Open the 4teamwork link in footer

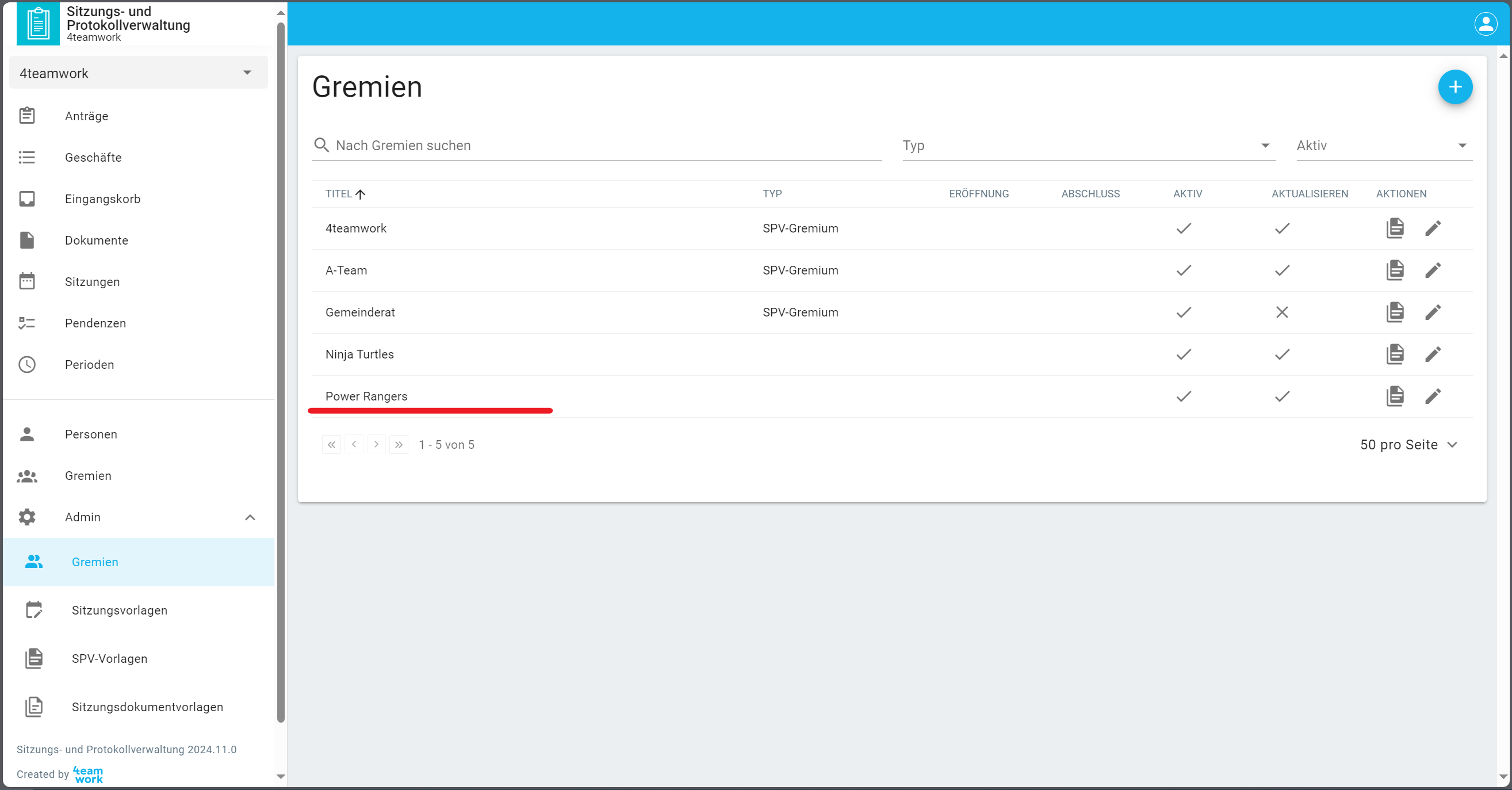[x=88, y=774]
